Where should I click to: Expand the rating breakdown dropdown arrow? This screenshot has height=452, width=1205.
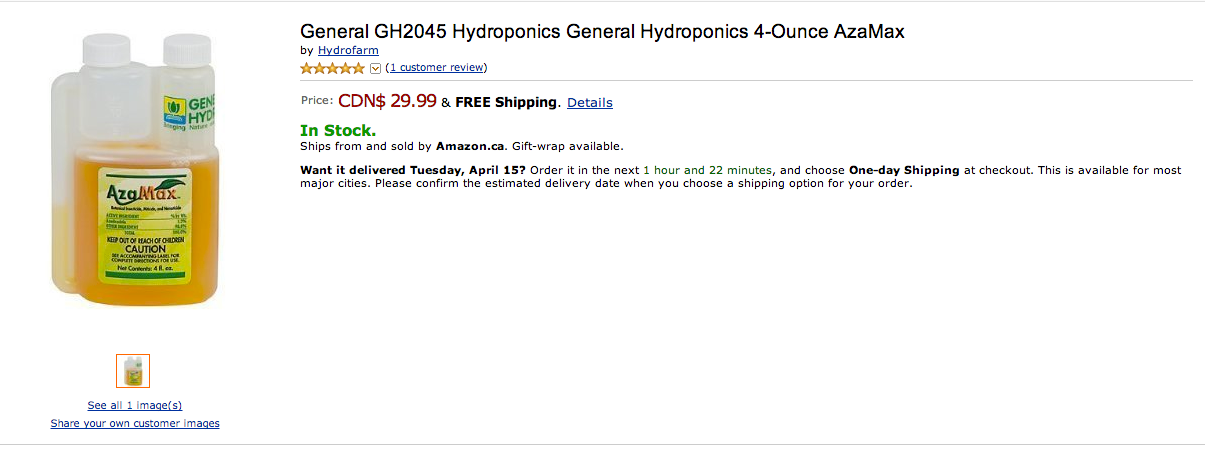(375, 68)
